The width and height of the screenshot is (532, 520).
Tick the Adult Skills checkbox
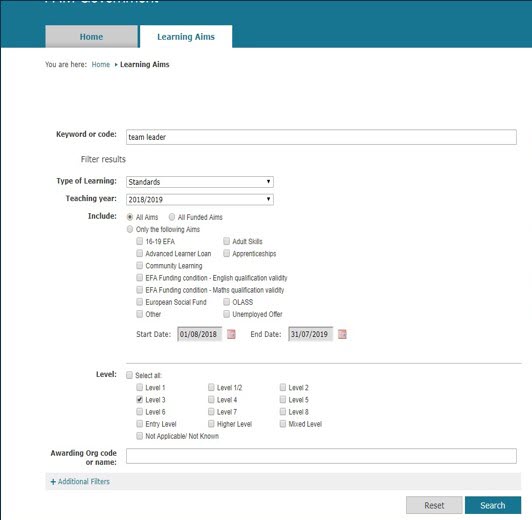pyautogui.click(x=226, y=241)
